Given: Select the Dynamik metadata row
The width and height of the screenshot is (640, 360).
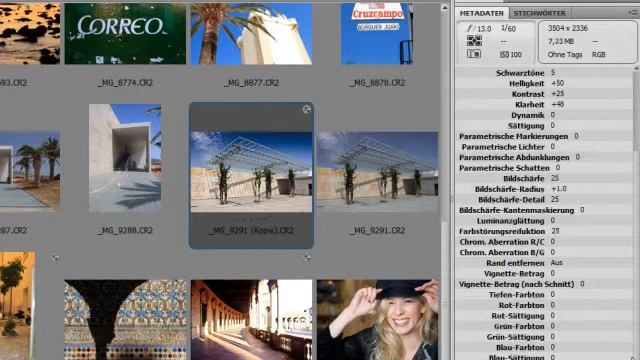Looking at the screenshot, I should (x=544, y=115).
